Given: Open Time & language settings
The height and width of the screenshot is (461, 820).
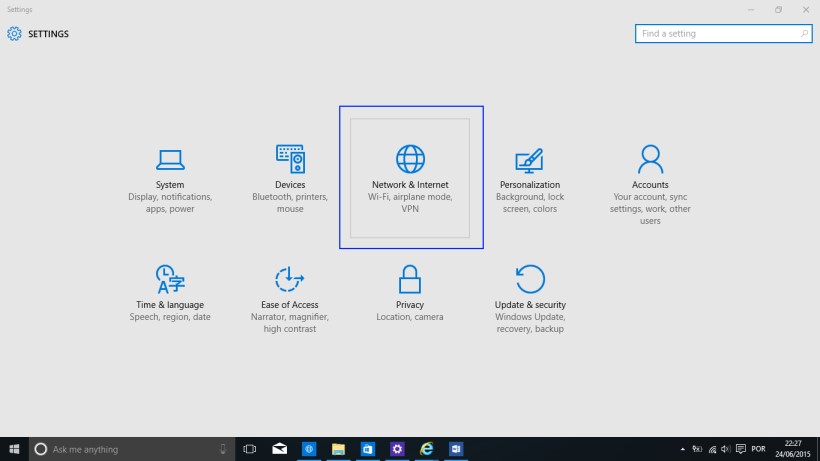Looking at the screenshot, I should coord(170,293).
